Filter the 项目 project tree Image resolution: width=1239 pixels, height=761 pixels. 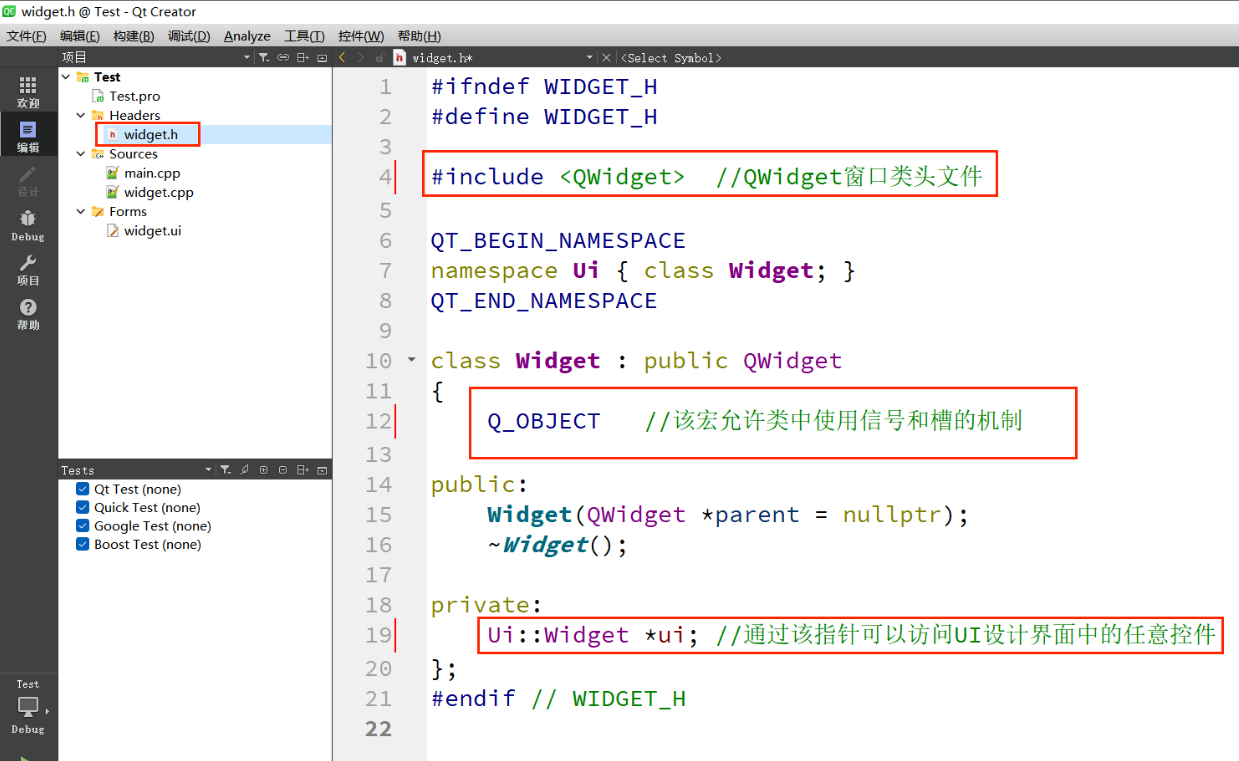pyautogui.click(x=264, y=58)
